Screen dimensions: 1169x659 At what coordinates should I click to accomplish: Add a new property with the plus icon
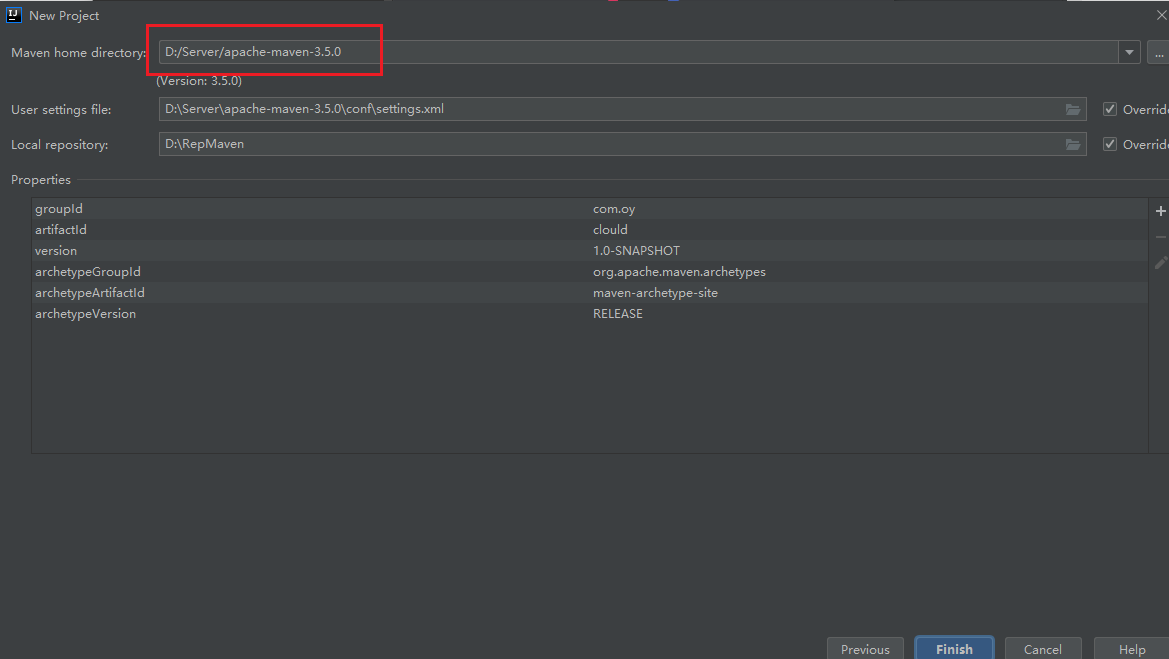pos(1160,211)
